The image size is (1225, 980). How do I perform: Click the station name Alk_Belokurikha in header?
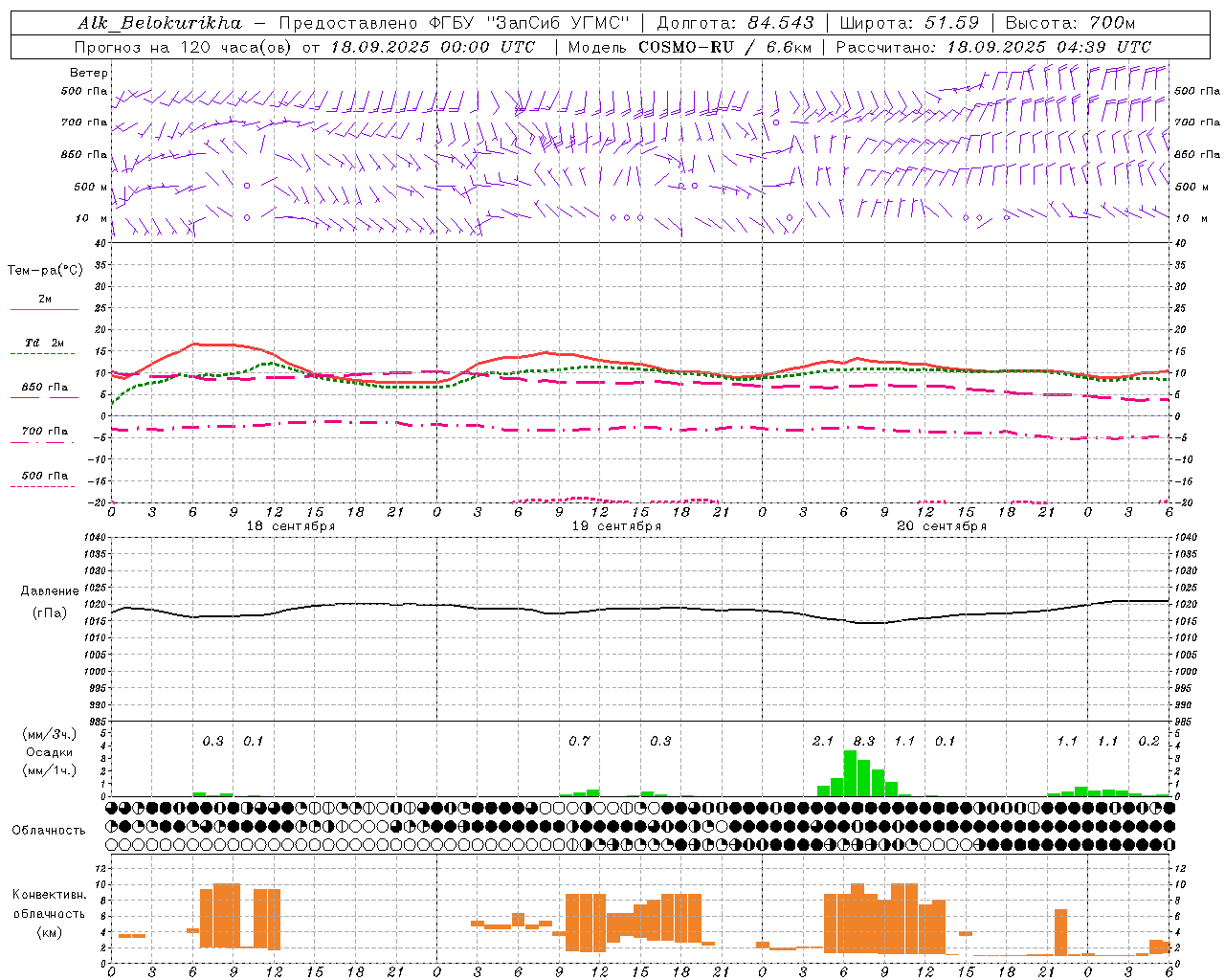coord(160,23)
